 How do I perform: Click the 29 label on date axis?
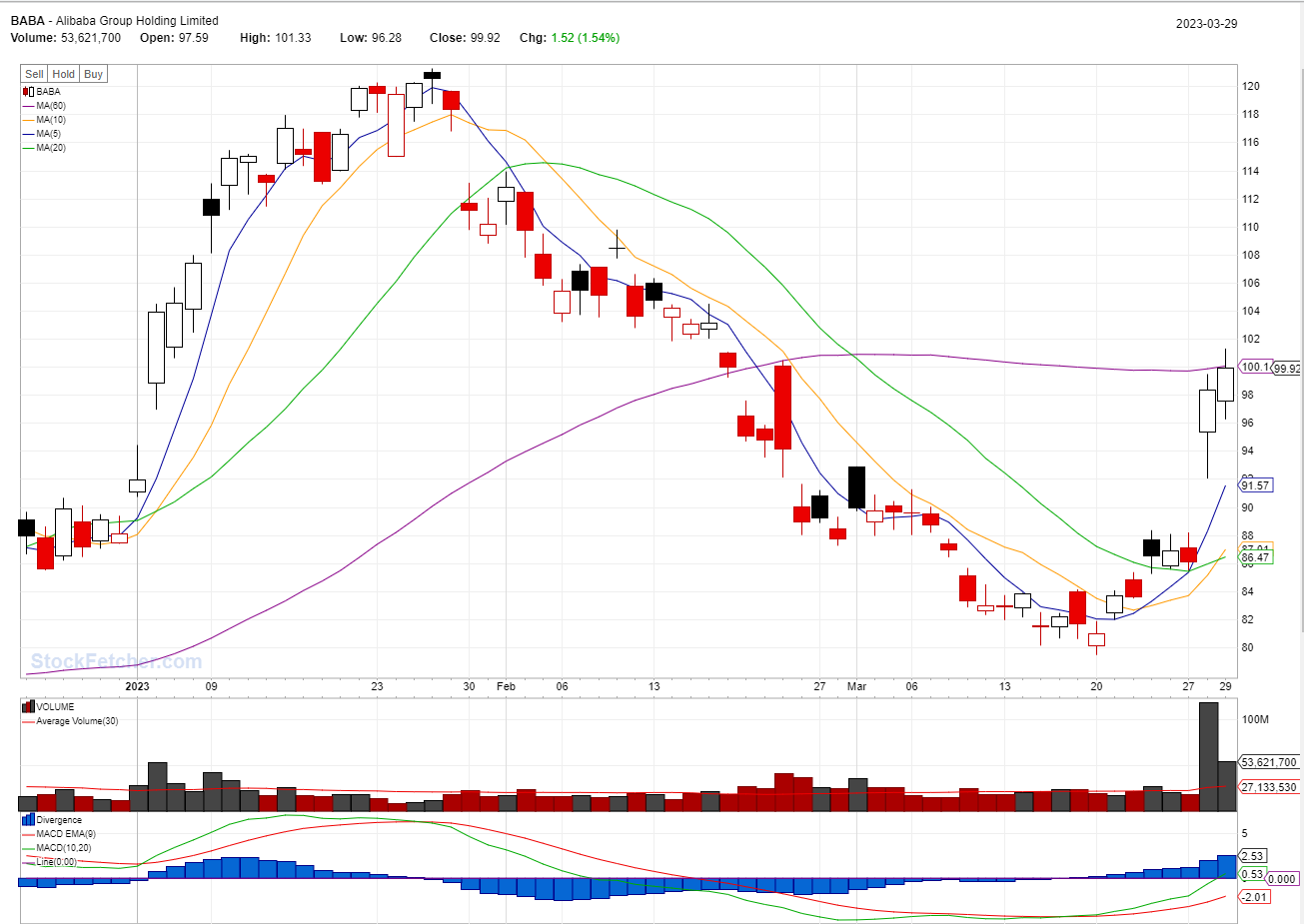pos(1225,686)
